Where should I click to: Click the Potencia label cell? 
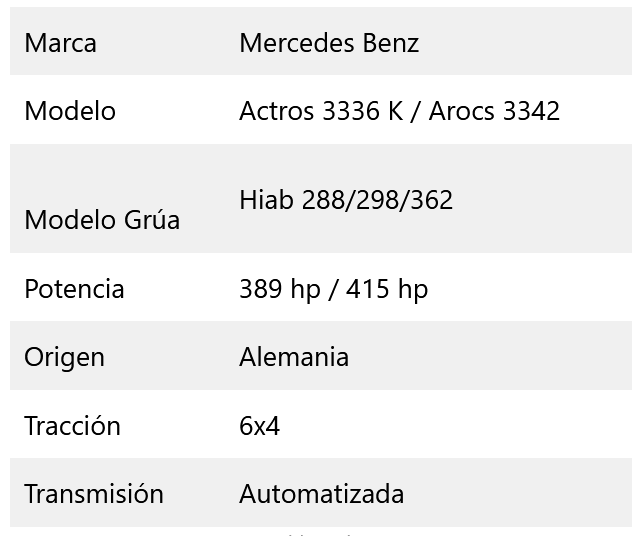pyautogui.click(x=74, y=289)
